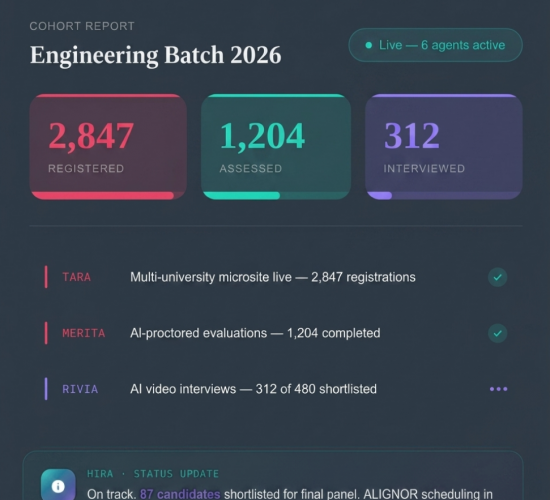
Task: Click the 'Engineering Batch 2026' heading
Action: (x=155, y=55)
